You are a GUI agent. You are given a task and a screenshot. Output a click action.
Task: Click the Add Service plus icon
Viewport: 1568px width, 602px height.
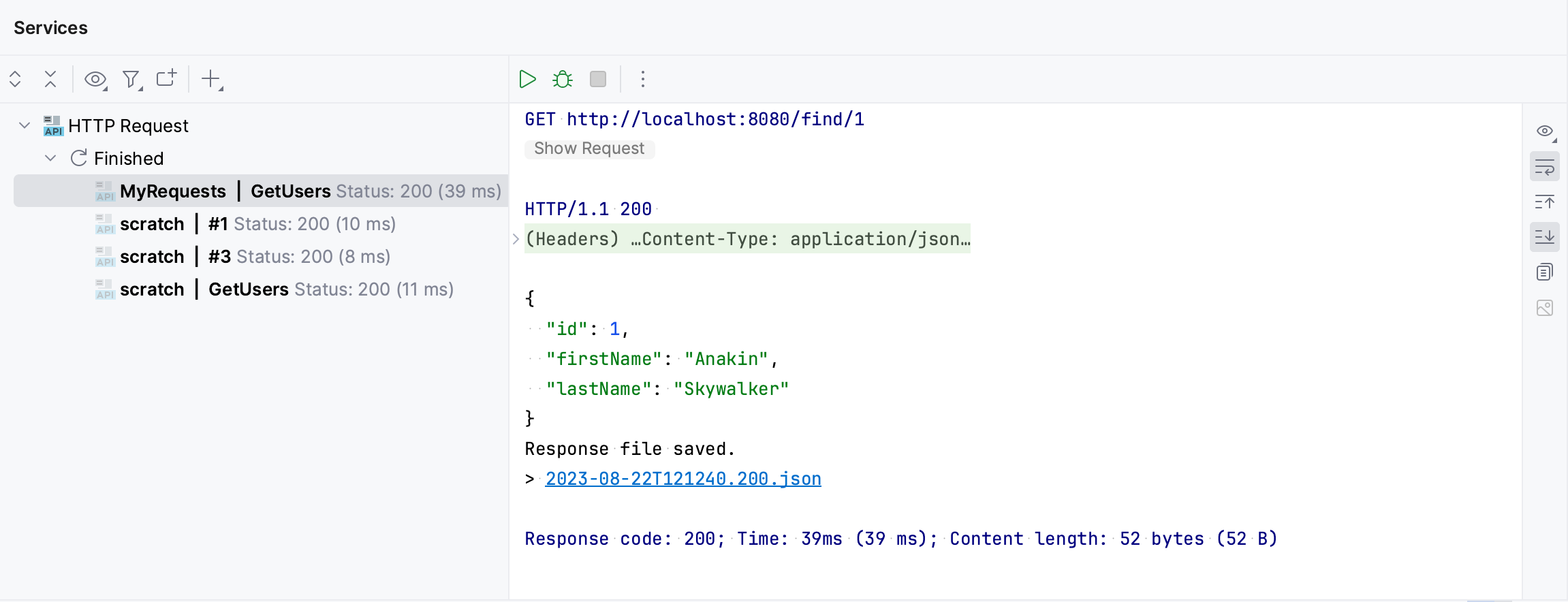[x=212, y=79]
